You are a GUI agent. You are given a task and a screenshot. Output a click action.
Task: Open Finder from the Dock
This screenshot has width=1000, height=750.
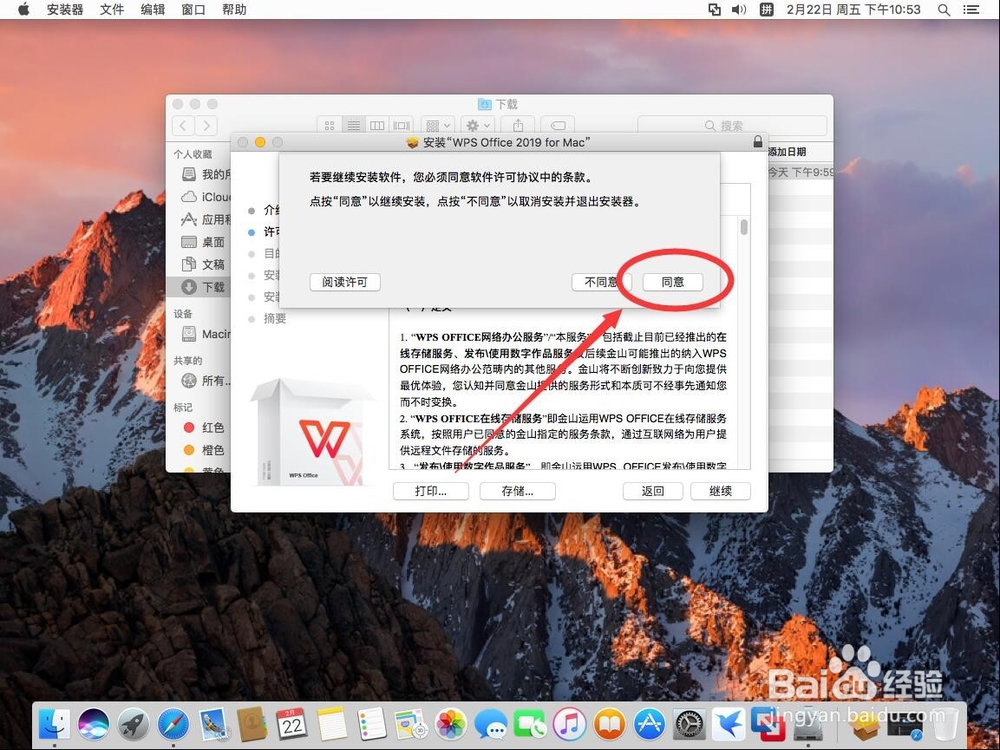tap(54, 724)
